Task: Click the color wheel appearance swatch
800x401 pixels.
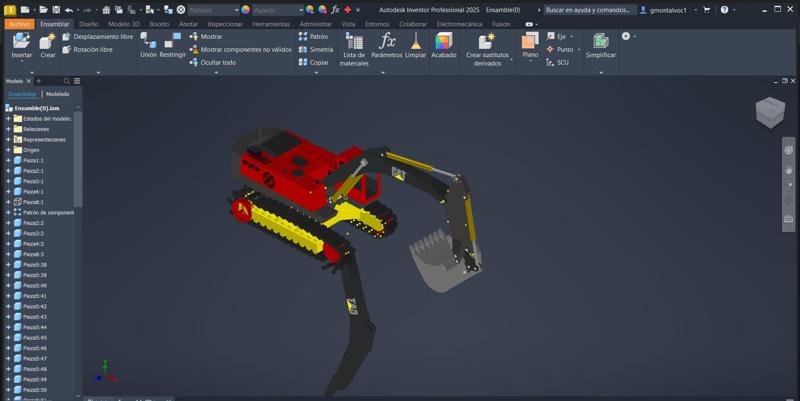Action: (x=246, y=10)
